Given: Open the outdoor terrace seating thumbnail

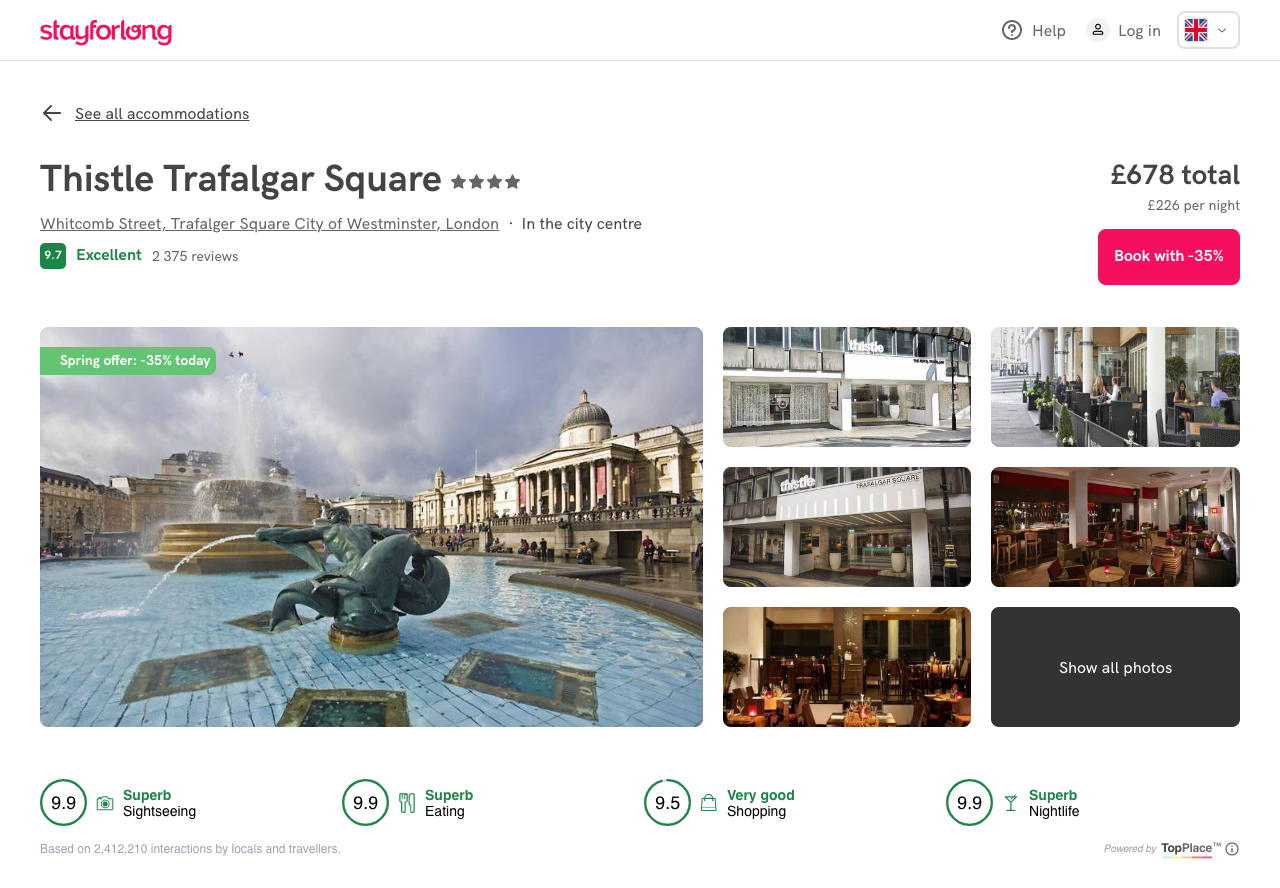Looking at the screenshot, I should (1115, 387).
